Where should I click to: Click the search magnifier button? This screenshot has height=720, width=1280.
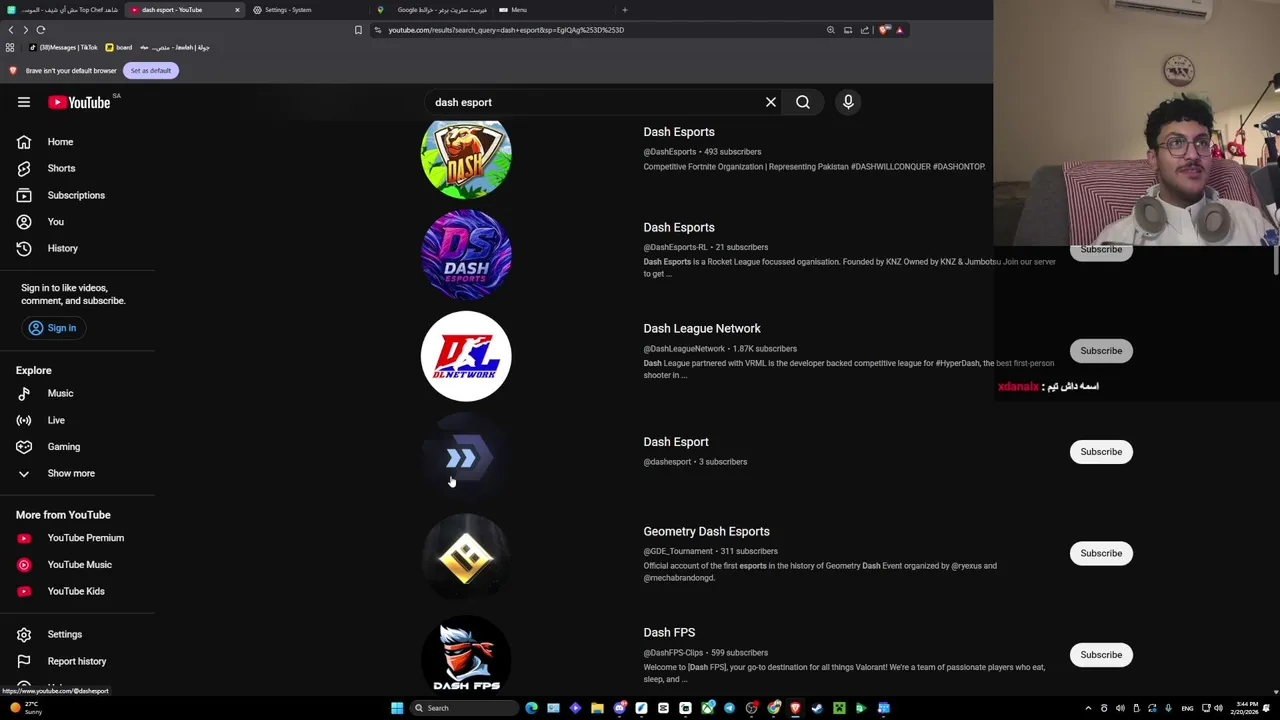point(803,102)
